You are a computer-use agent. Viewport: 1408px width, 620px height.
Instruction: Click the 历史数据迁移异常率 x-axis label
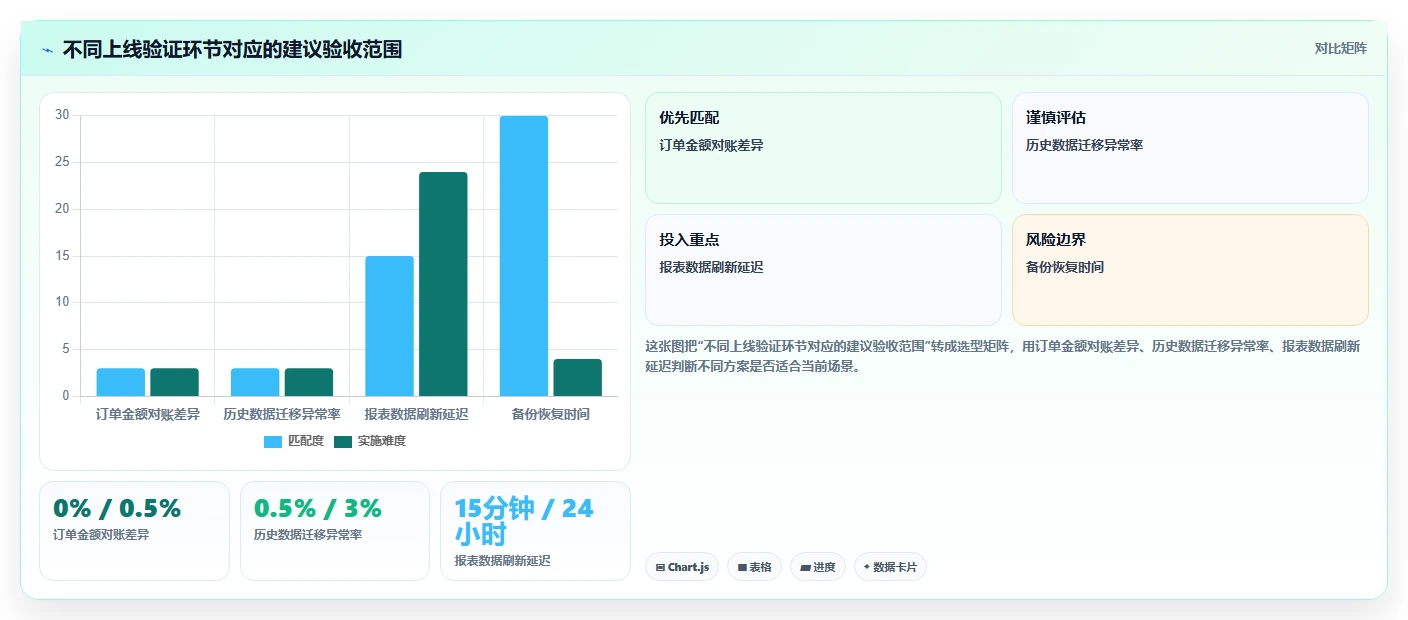282,414
